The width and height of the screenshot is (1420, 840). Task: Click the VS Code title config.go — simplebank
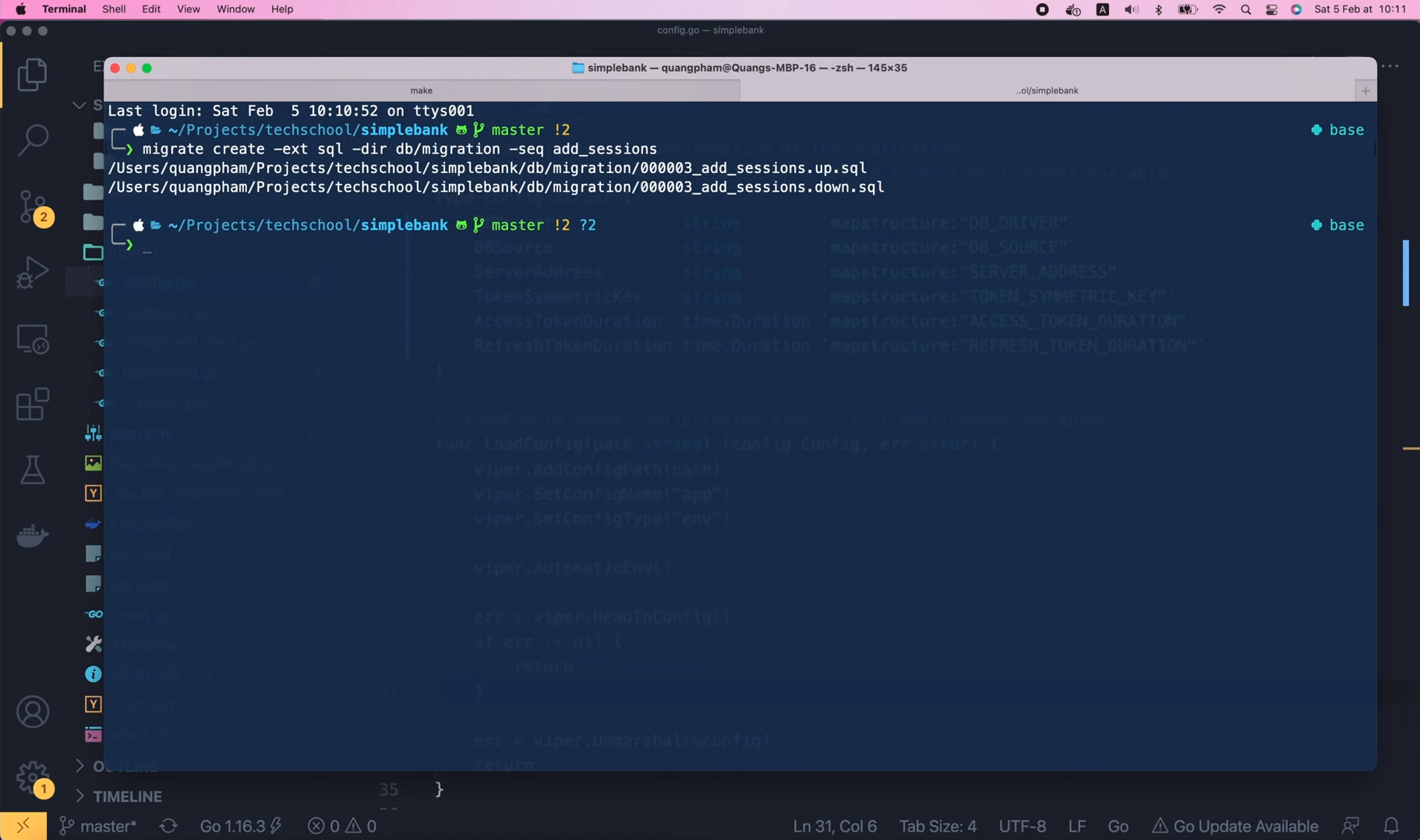point(710,30)
